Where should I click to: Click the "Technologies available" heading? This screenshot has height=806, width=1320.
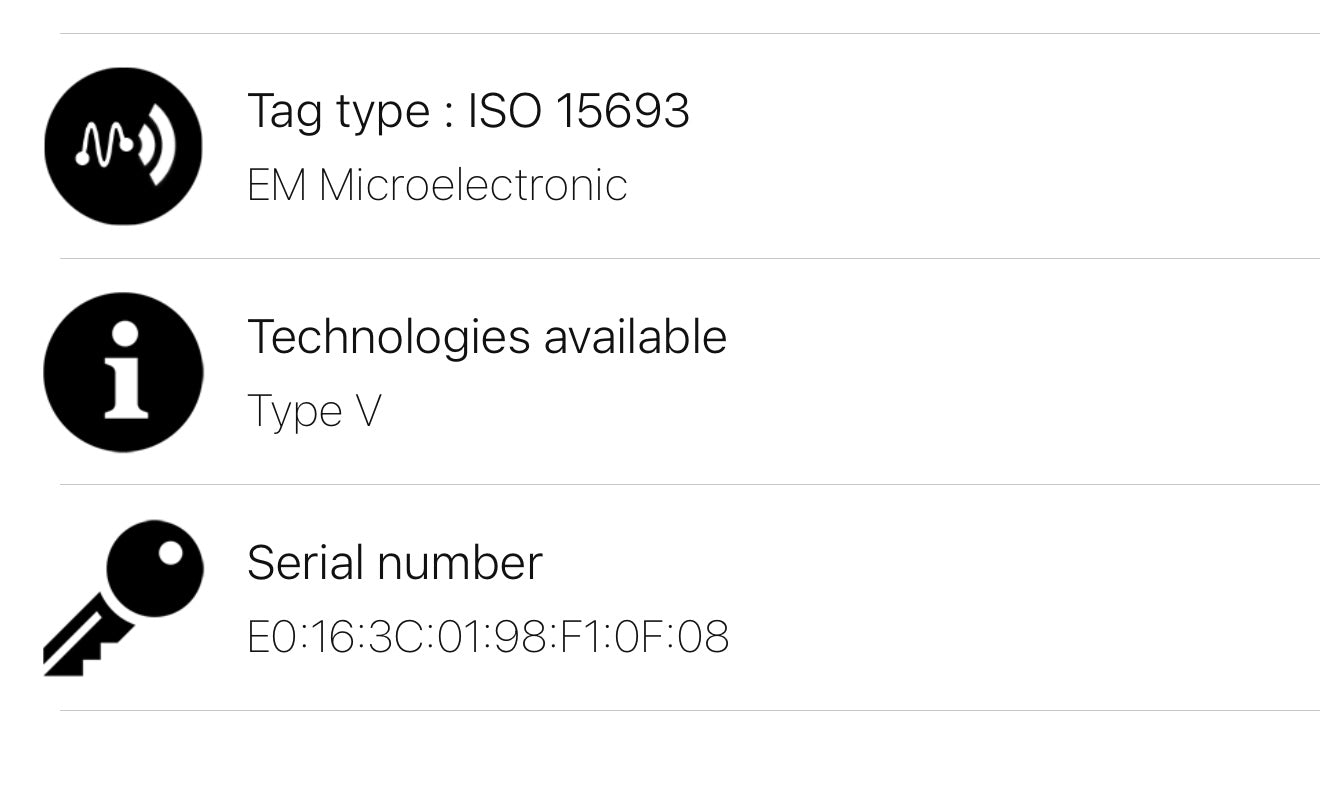[486, 336]
